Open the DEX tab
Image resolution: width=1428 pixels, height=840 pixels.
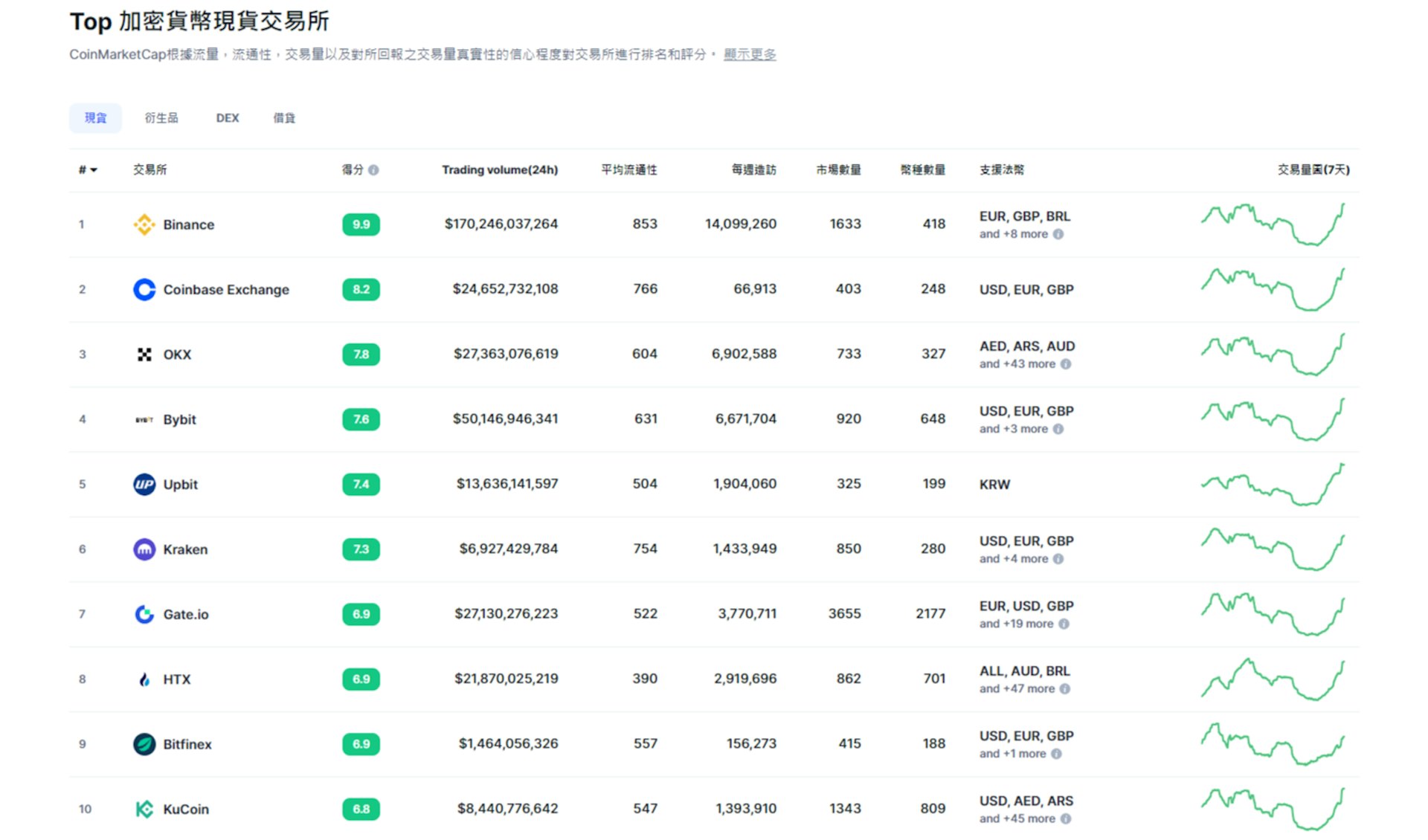228,117
